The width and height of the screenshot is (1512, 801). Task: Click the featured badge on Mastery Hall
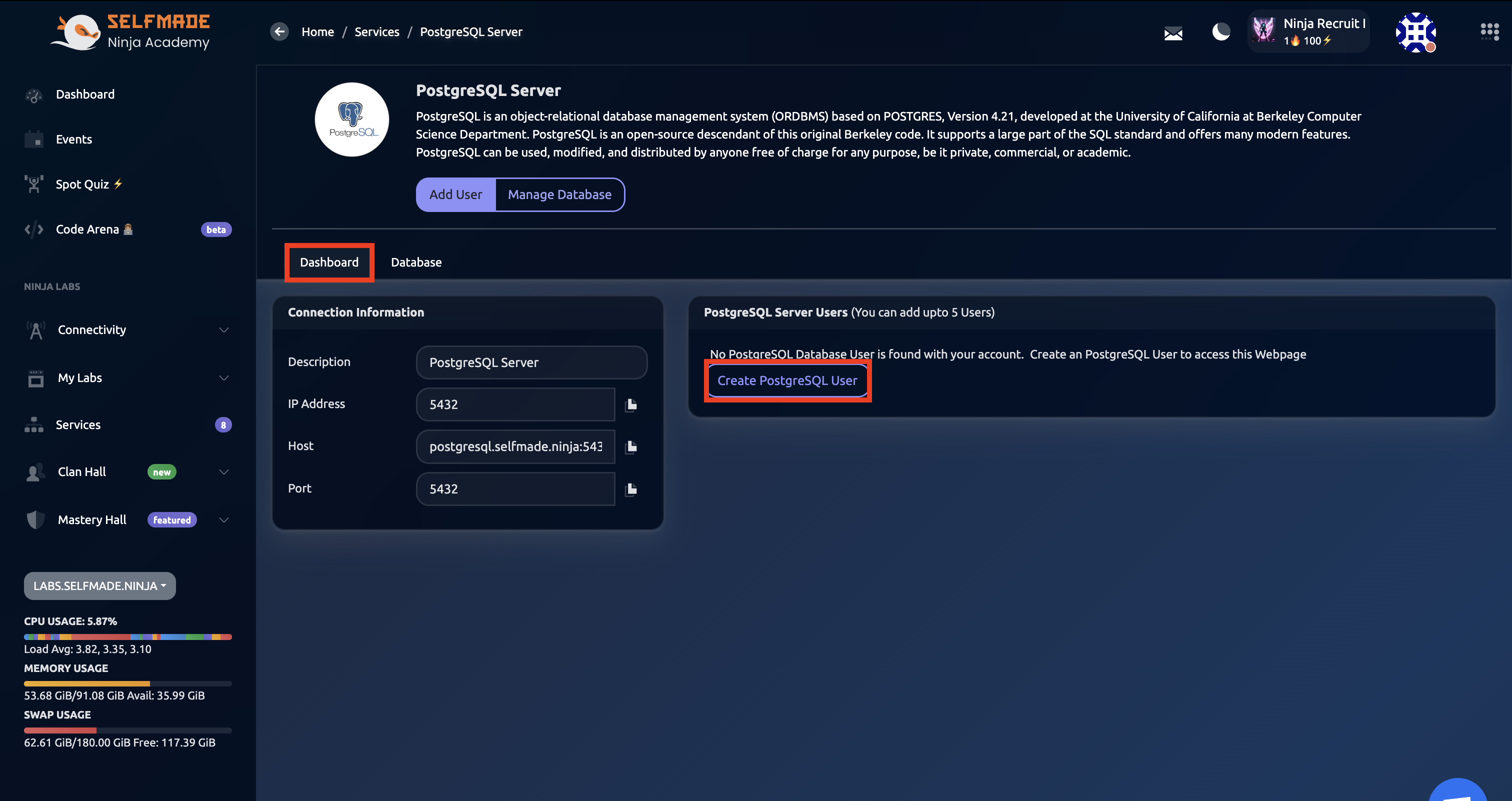[x=172, y=520]
